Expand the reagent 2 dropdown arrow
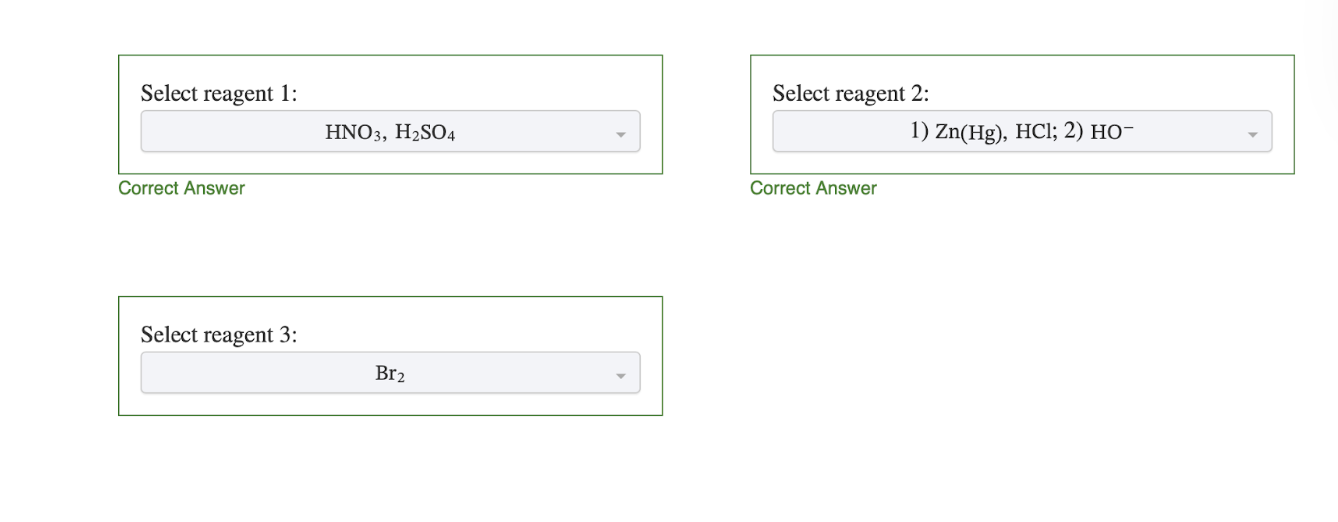Screen dimensions: 1338x522 click(1252, 133)
